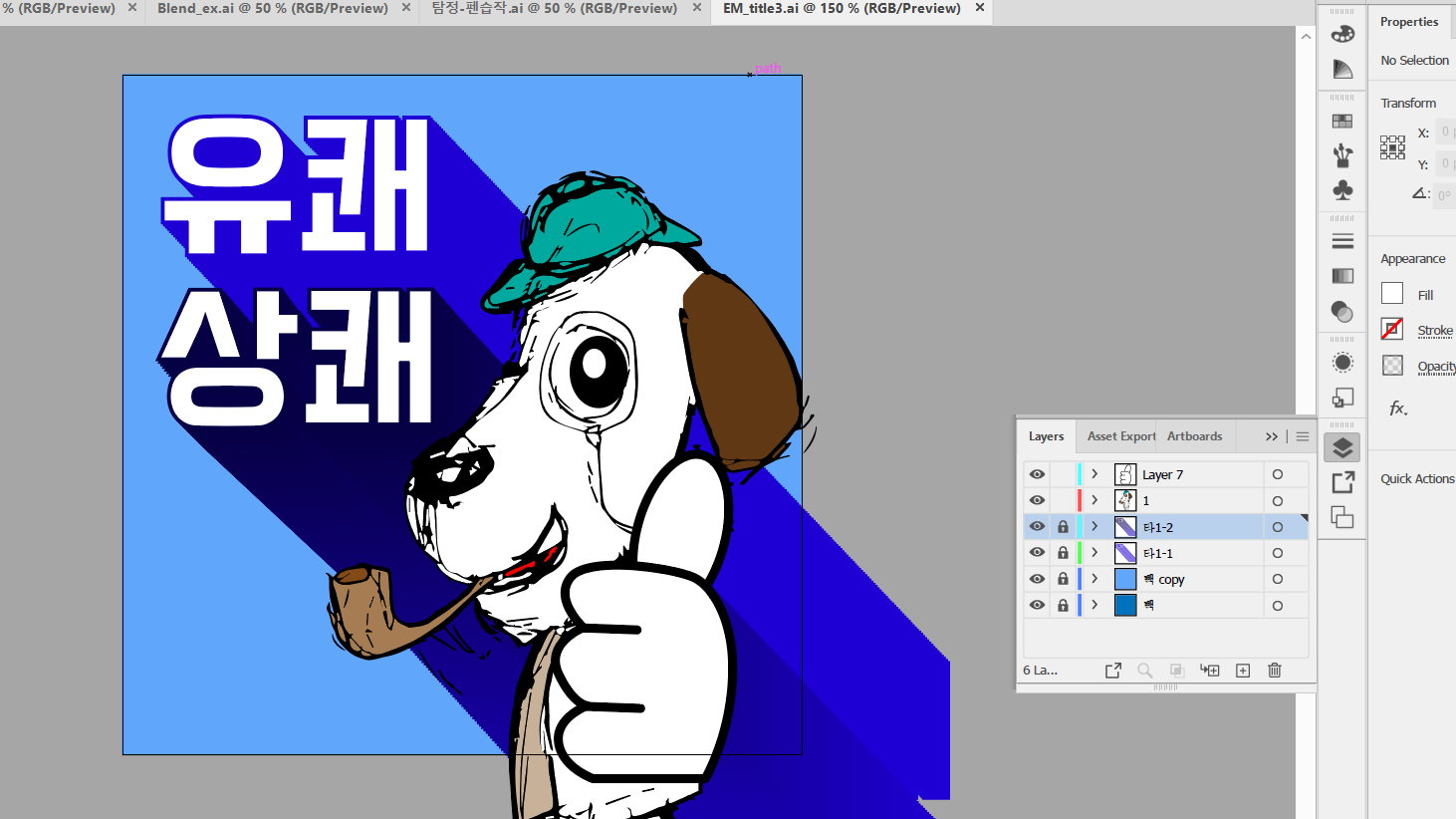
Task: Expand Layer 7 contents
Action: (1094, 474)
